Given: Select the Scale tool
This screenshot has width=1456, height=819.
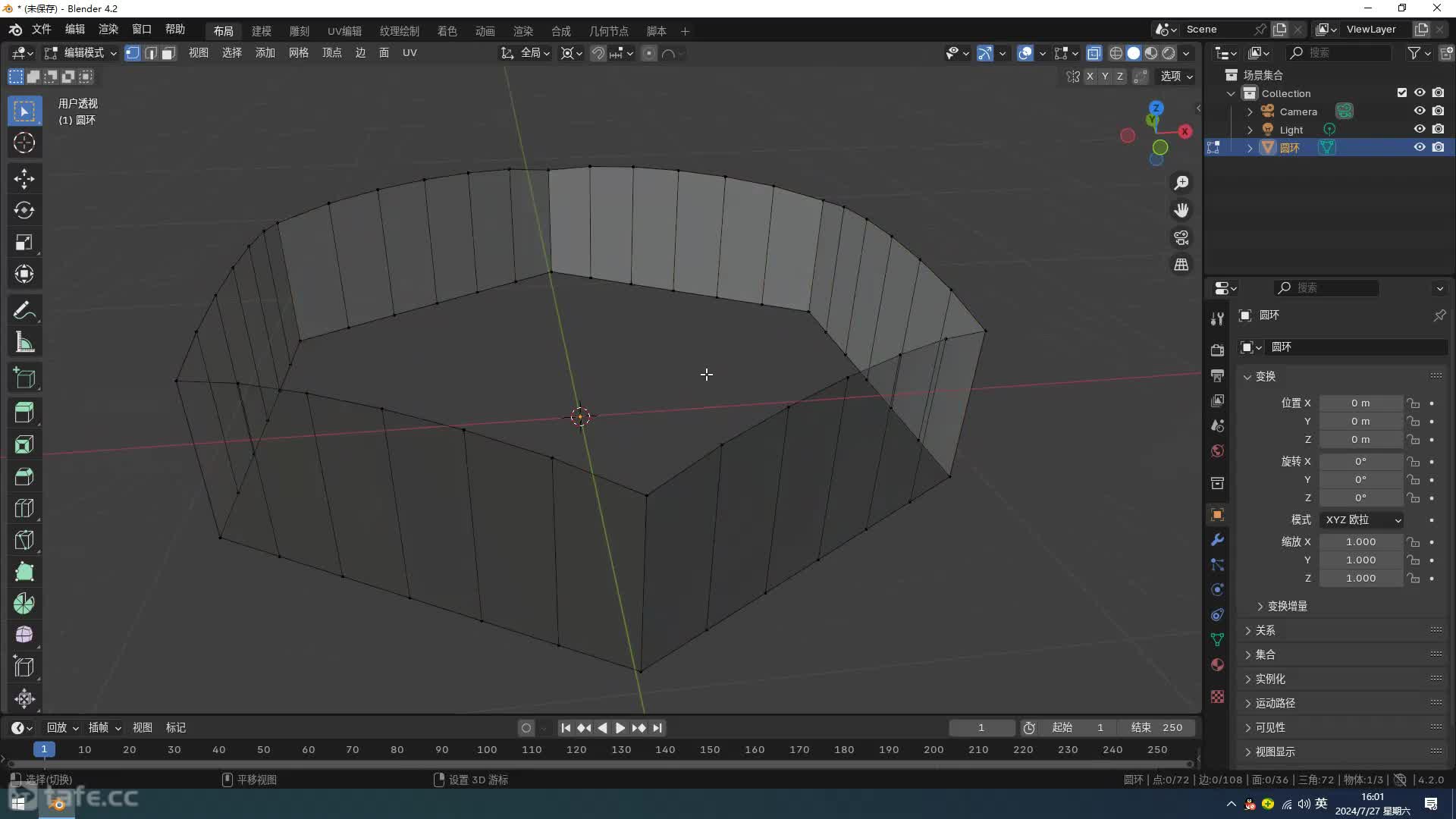Looking at the screenshot, I should click(x=24, y=242).
